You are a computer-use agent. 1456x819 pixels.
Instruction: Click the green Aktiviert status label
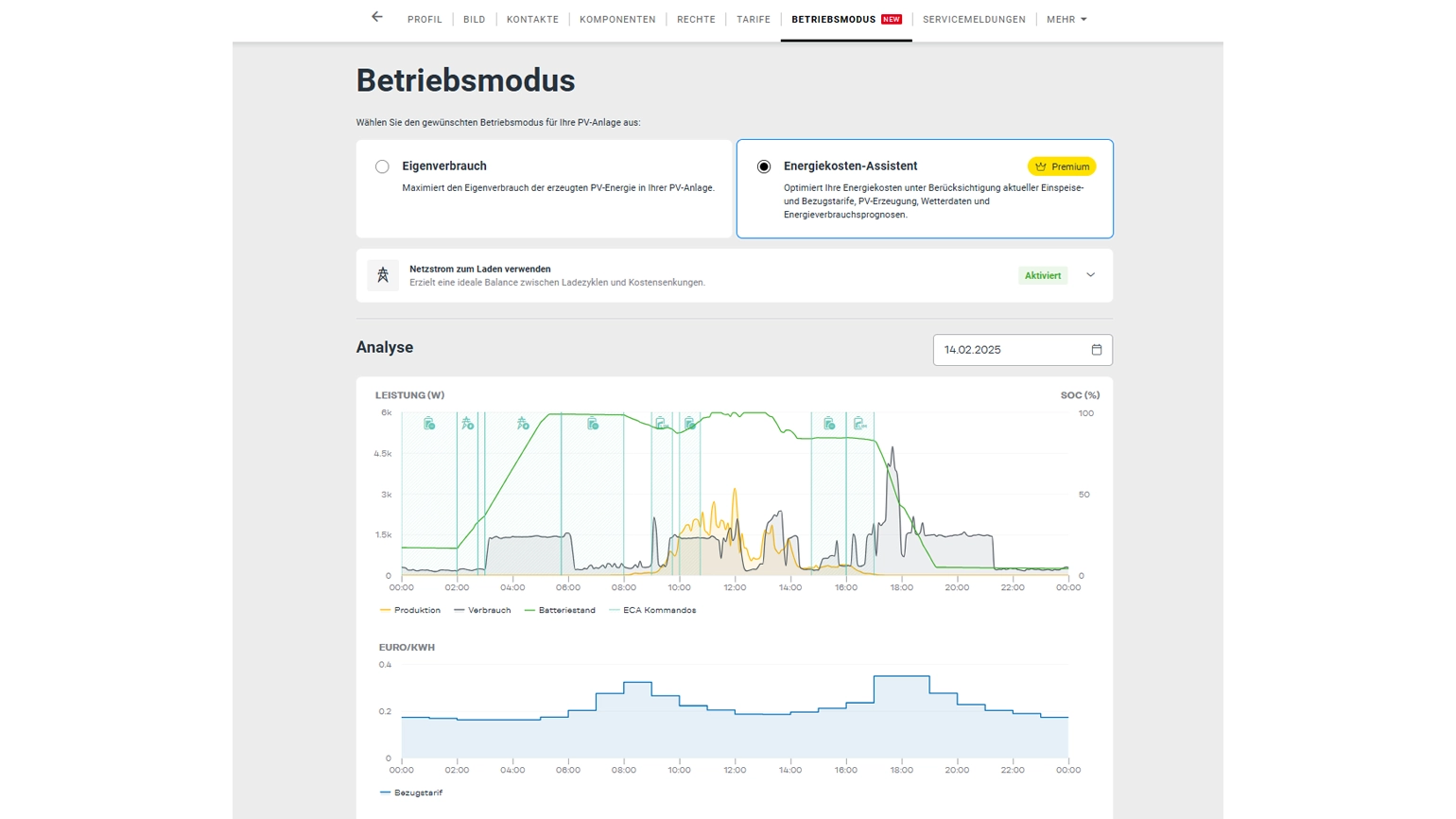point(1043,275)
